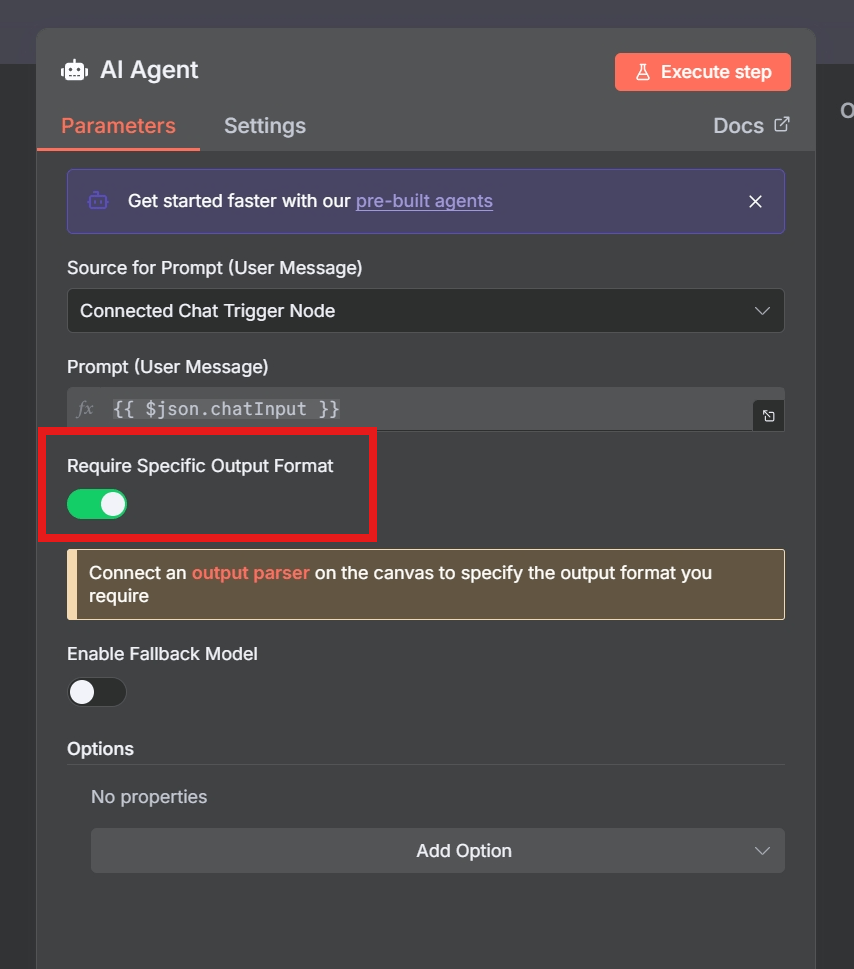
Task: Switch to the Settings tab
Action: pos(265,126)
